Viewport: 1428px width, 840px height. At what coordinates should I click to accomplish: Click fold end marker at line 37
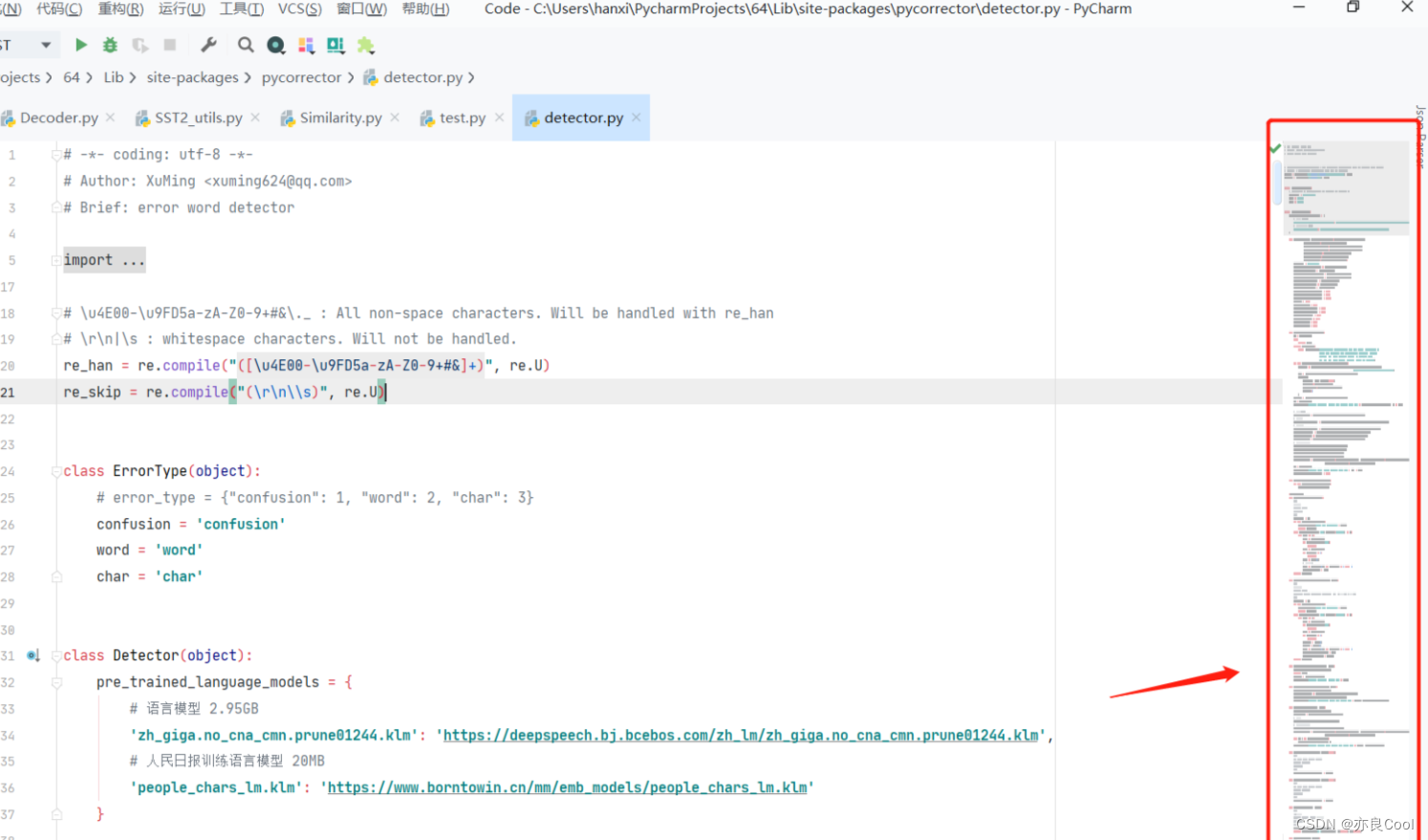click(56, 814)
